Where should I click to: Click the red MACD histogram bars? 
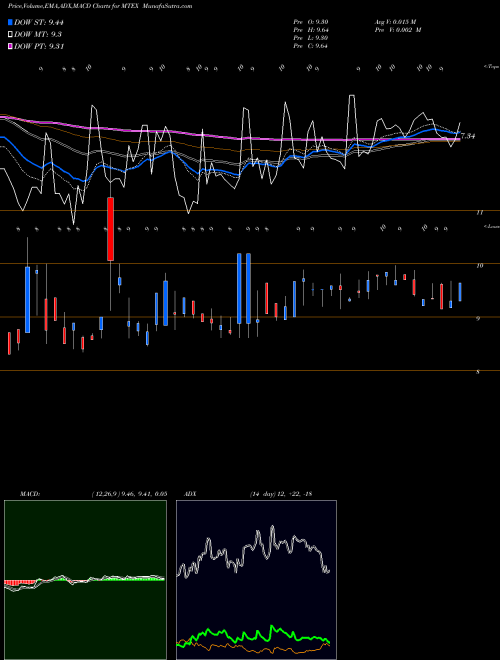tap(20, 583)
